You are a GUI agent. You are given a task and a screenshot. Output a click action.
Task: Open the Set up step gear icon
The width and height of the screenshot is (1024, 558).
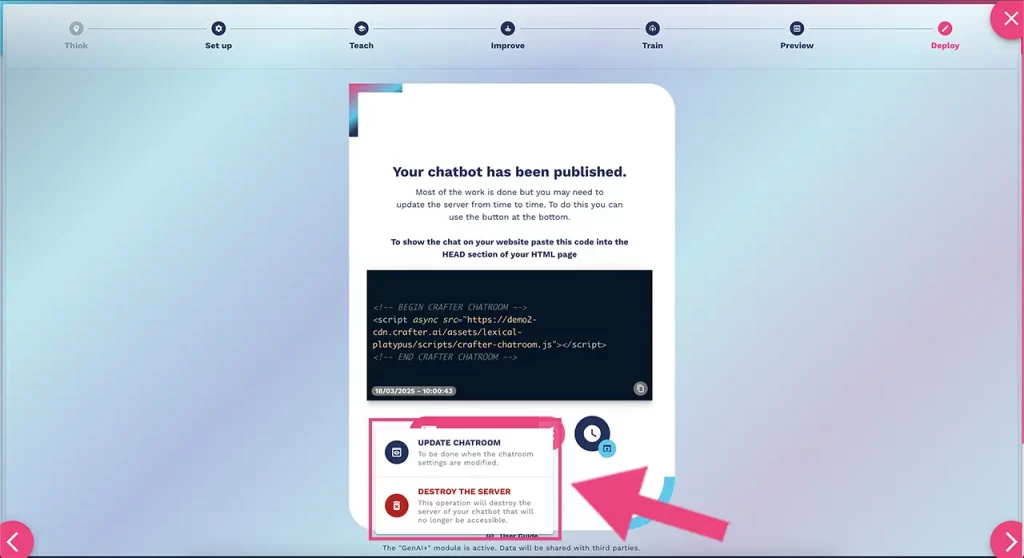(218, 28)
